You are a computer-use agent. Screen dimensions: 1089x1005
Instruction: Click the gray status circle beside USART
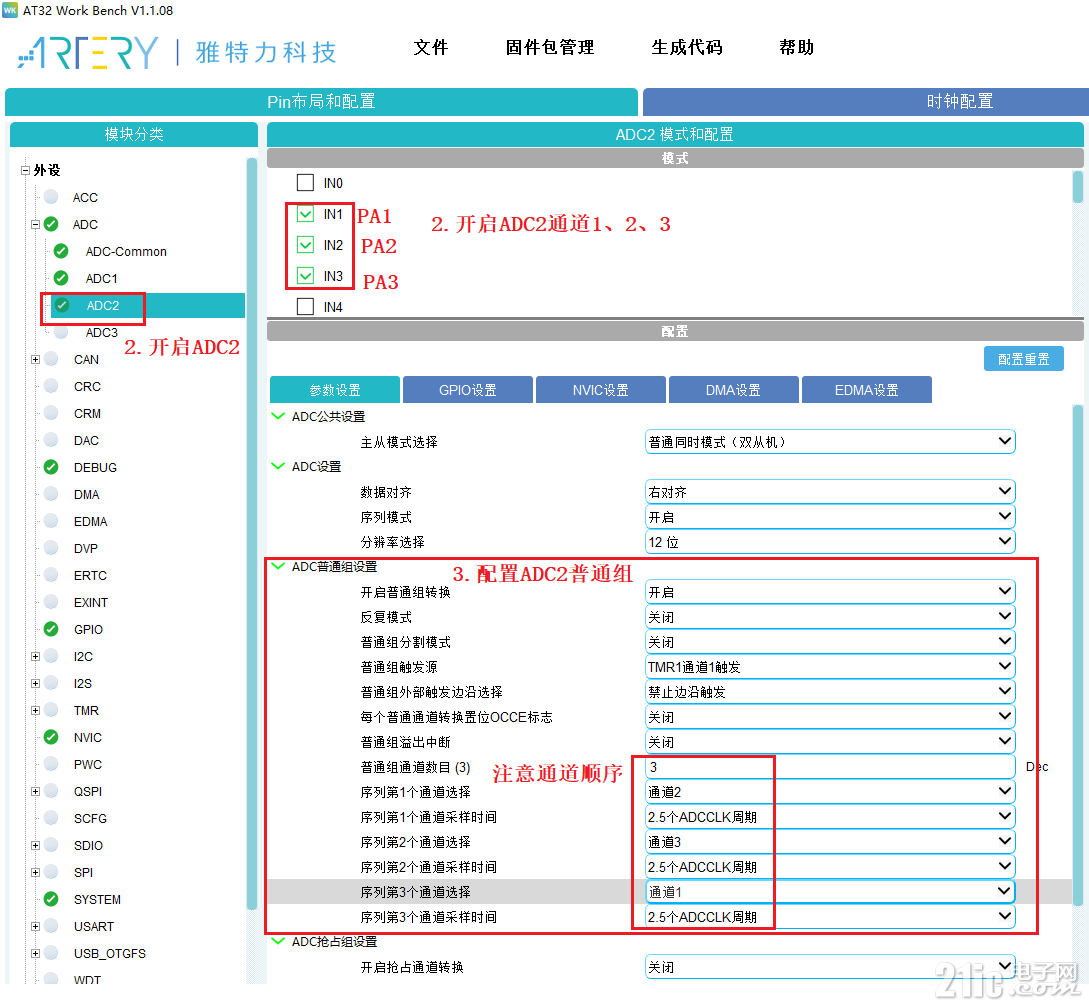click(x=51, y=926)
